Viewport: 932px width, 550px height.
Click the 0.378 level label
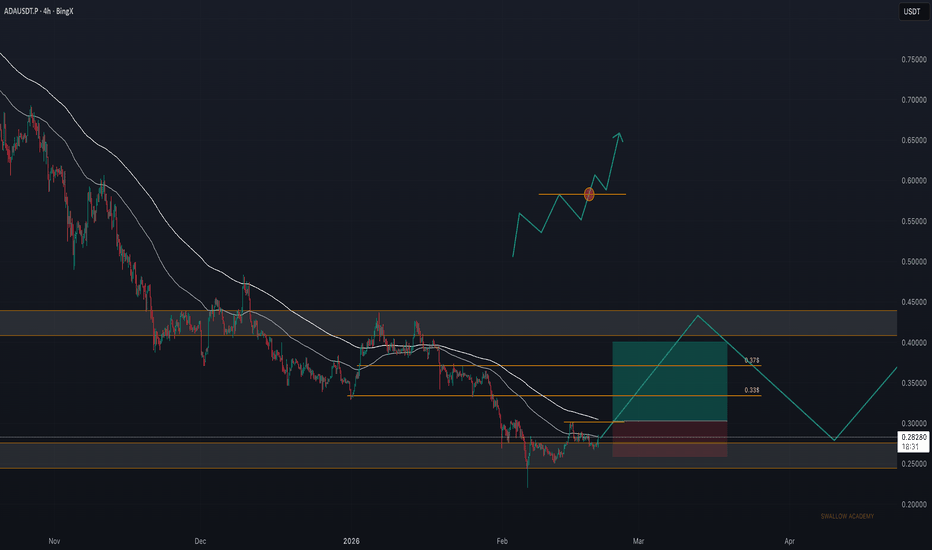[752, 360]
